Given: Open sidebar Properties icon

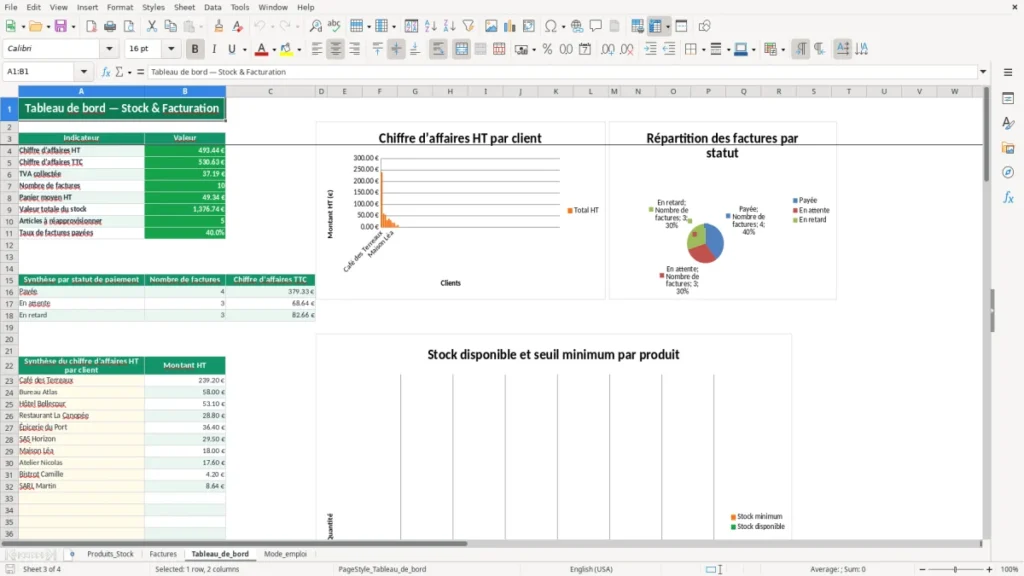Looking at the screenshot, I should pyautogui.click(x=1008, y=99).
